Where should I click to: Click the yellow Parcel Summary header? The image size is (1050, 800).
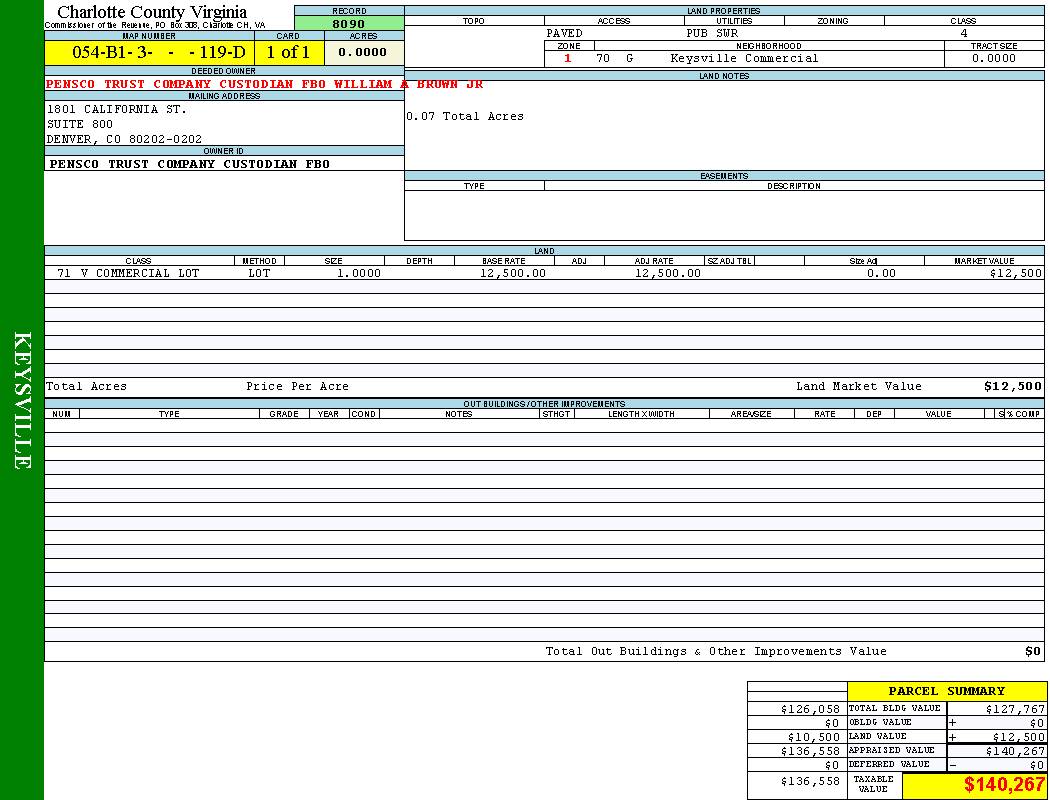click(x=946, y=691)
